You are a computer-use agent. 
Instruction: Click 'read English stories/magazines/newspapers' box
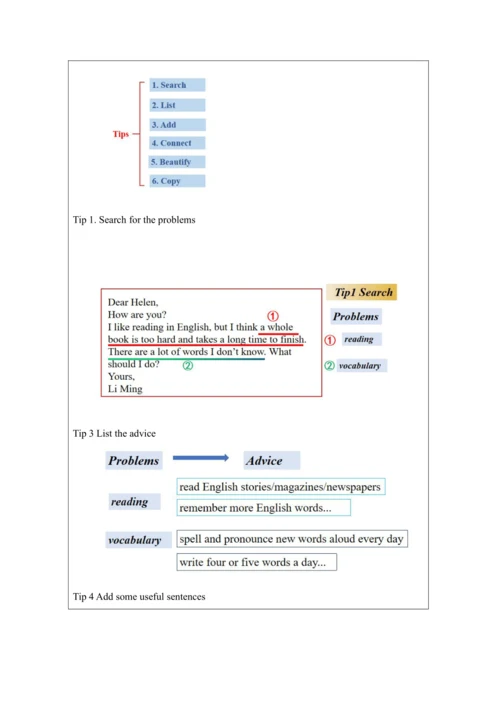point(281,487)
